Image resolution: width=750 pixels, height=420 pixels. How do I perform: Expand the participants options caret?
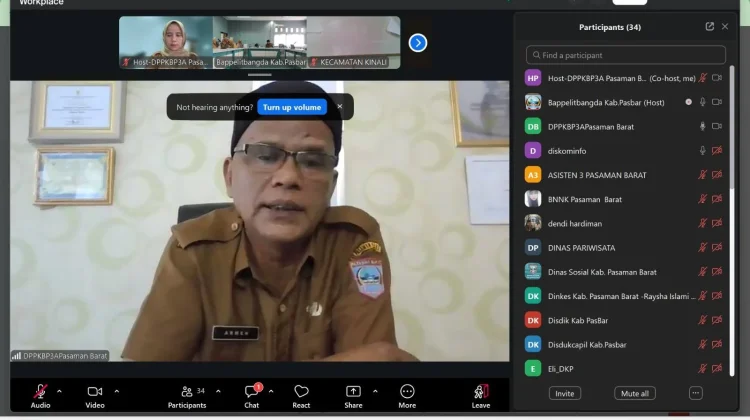[218, 391]
